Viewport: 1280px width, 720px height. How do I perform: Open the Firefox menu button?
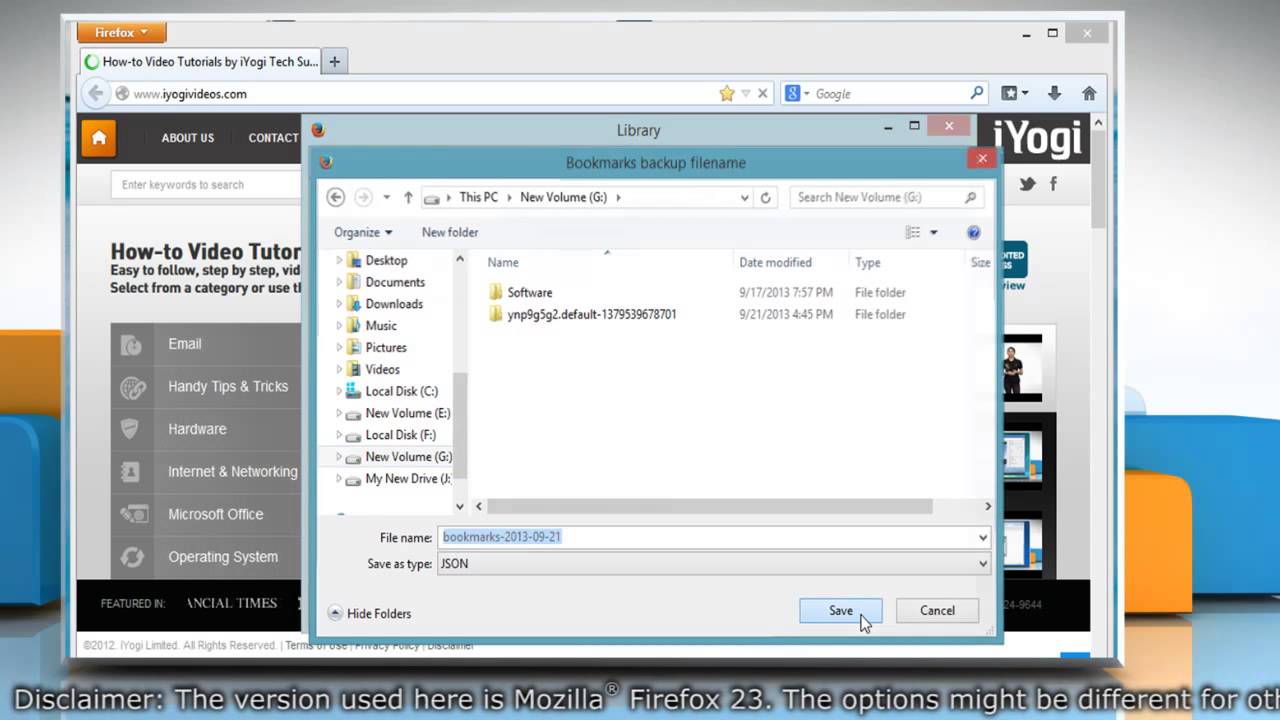pyautogui.click(x=121, y=32)
